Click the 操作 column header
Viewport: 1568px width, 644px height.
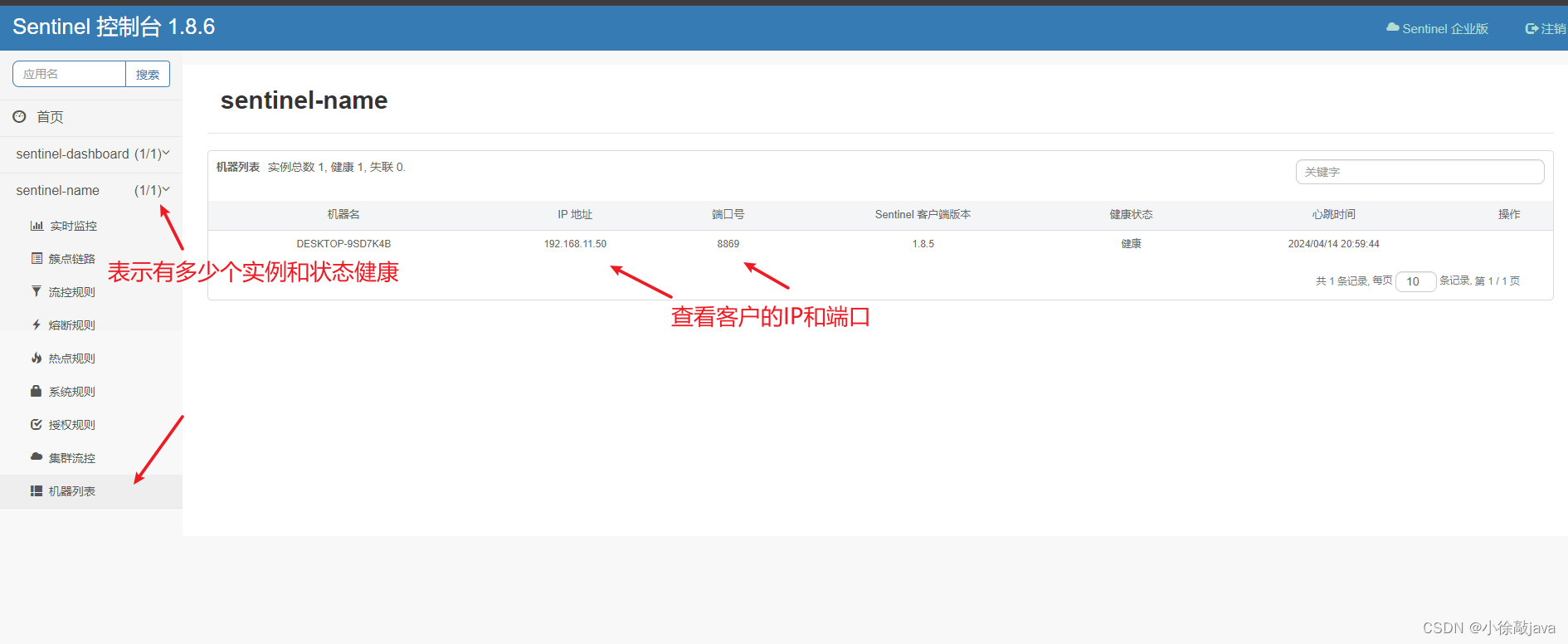point(1509,214)
